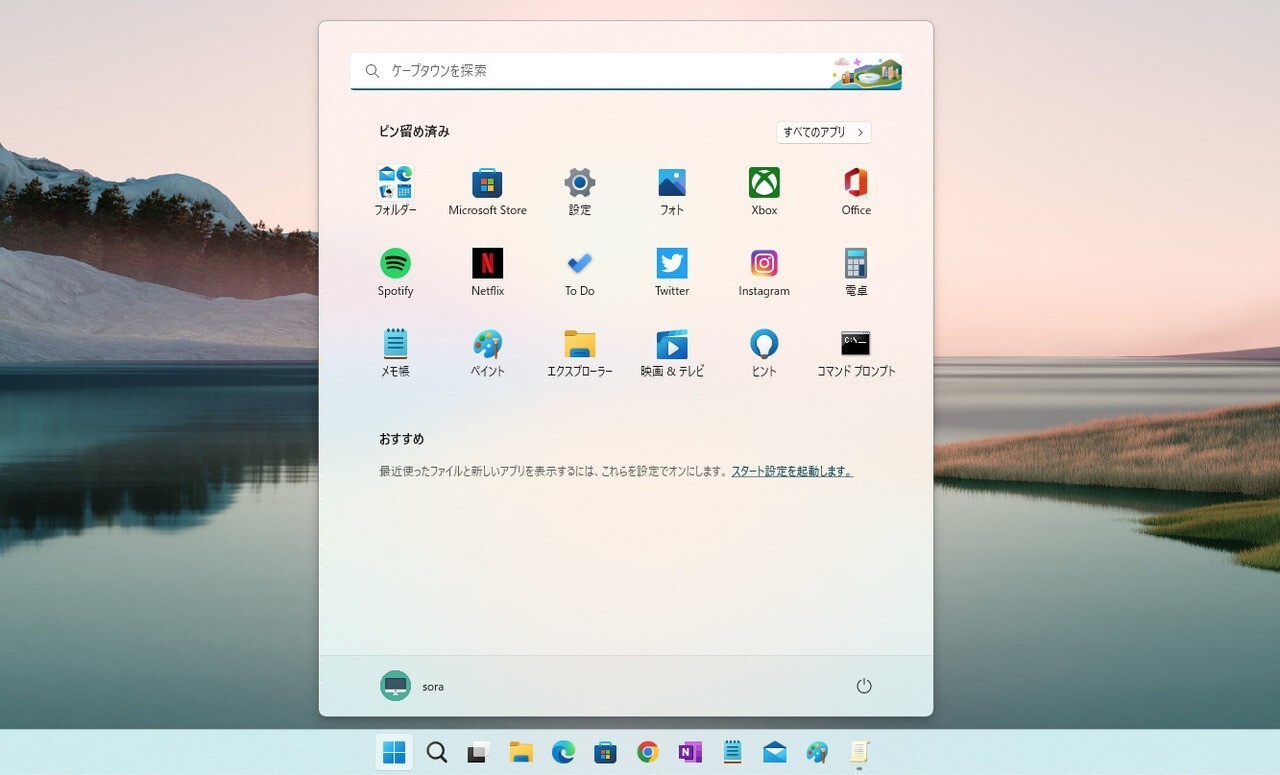This screenshot has height=775, width=1280.
Task: Open the To Do app
Action: 580,272
